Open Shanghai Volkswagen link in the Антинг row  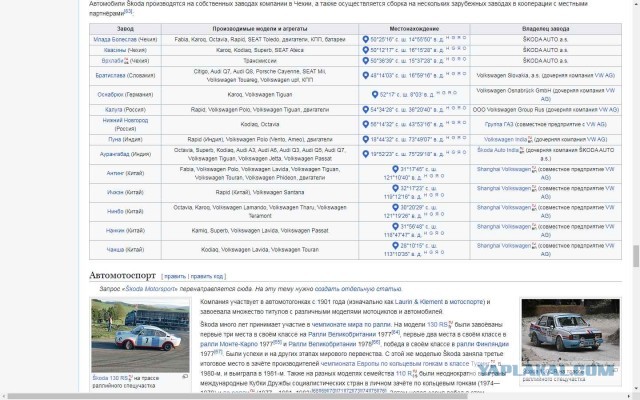click(x=504, y=169)
